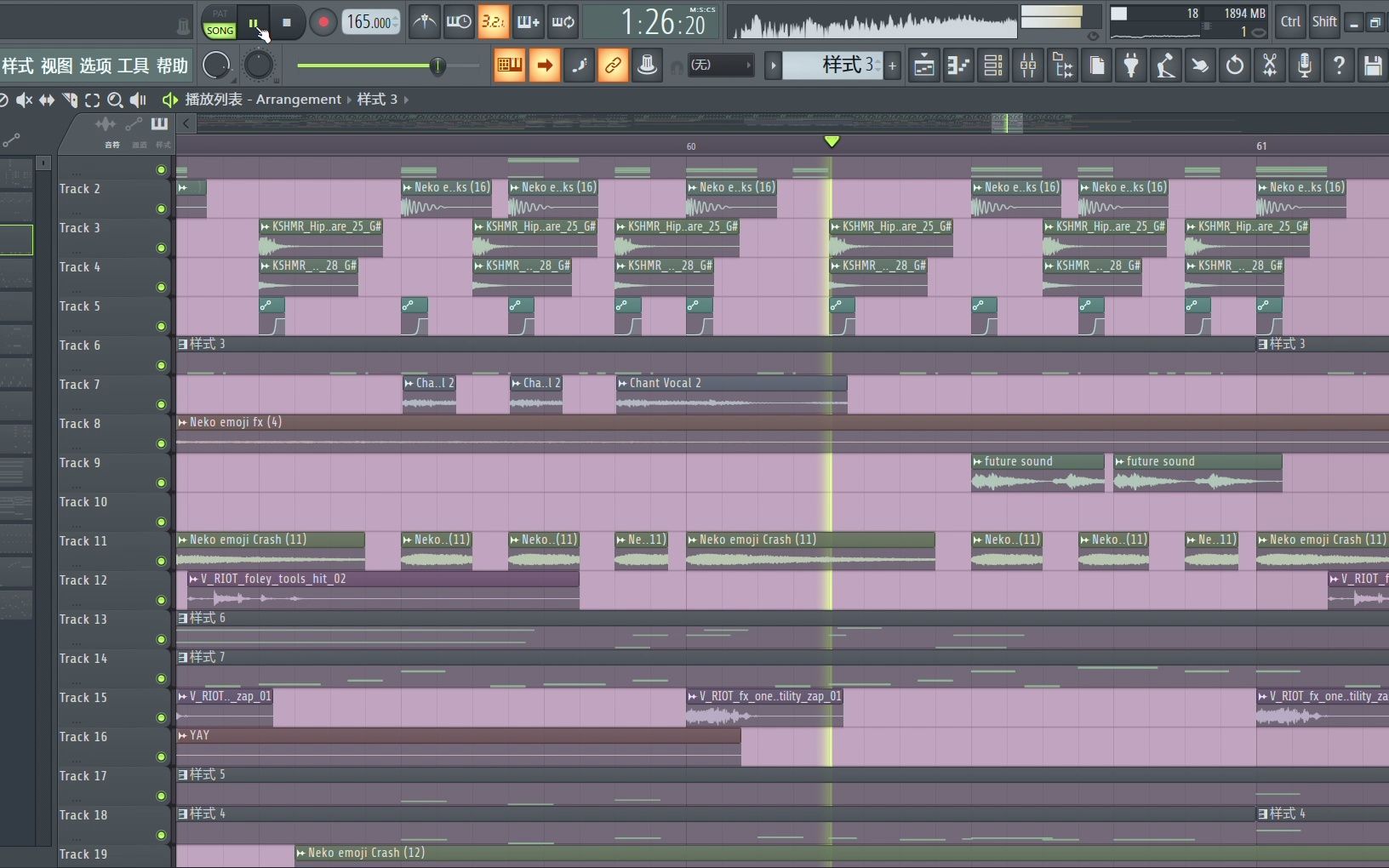Click the red record button
Image resolution: width=1389 pixels, height=868 pixels.
pos(323,23)
